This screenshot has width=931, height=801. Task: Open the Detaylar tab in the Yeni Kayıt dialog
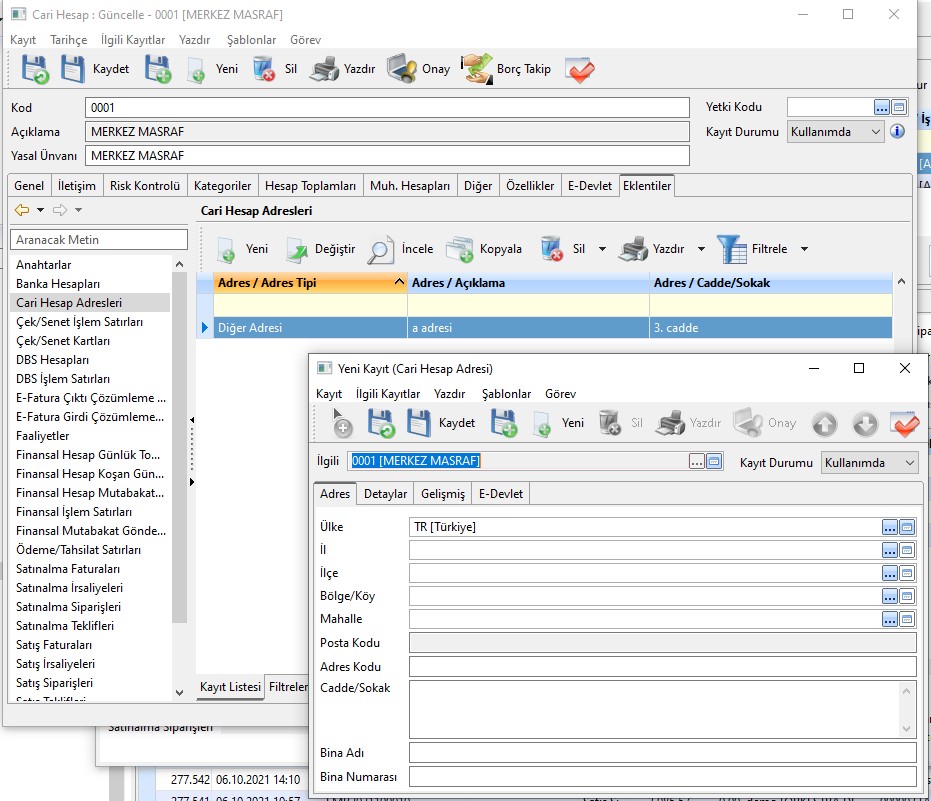pyautogui.click(x=385, y=494)
